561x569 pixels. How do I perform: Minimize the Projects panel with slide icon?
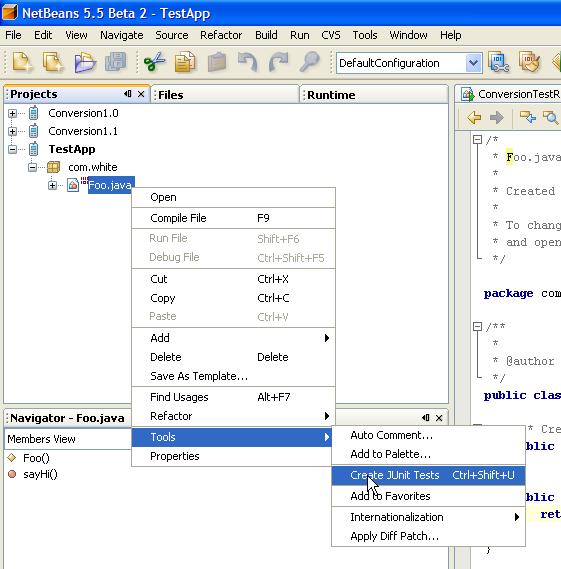pos(128,94)
